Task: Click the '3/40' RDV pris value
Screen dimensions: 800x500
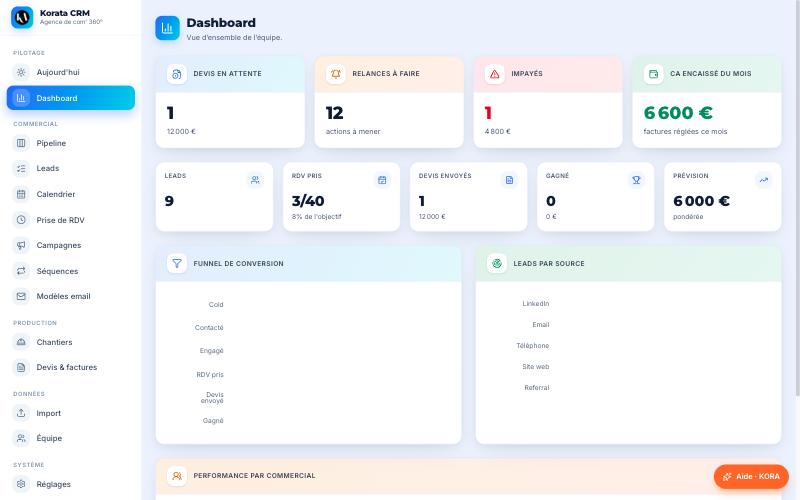Action: click(x=308, y=201)
